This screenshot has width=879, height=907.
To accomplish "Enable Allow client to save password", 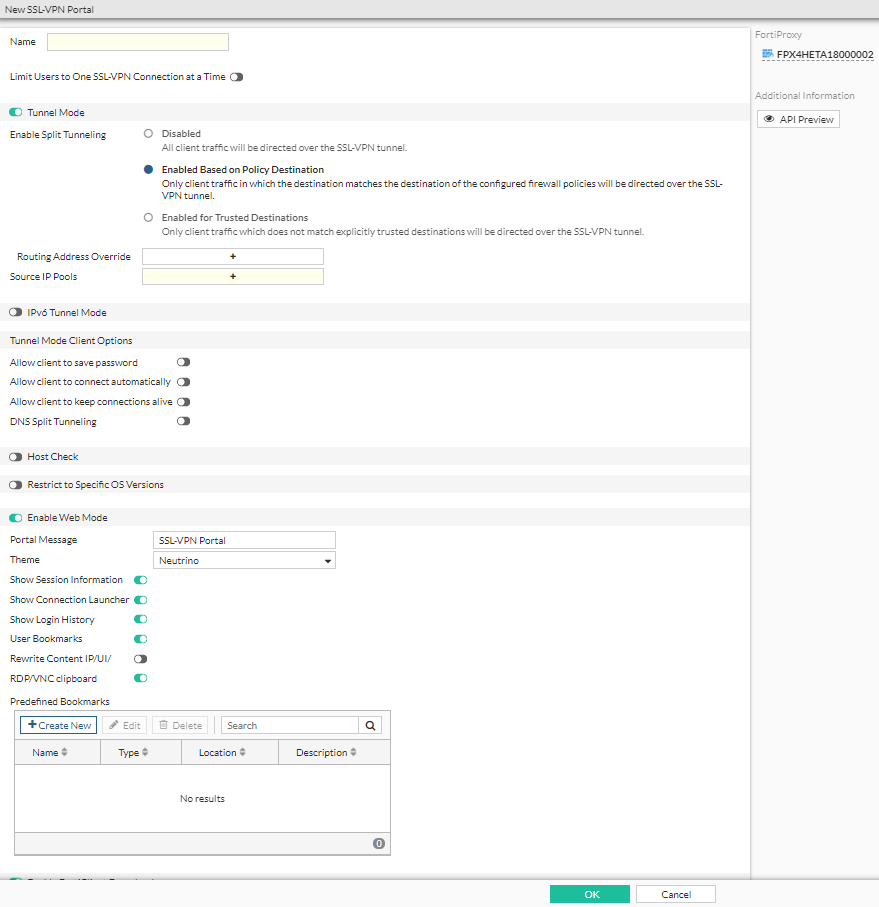I will tap(183, 362).
